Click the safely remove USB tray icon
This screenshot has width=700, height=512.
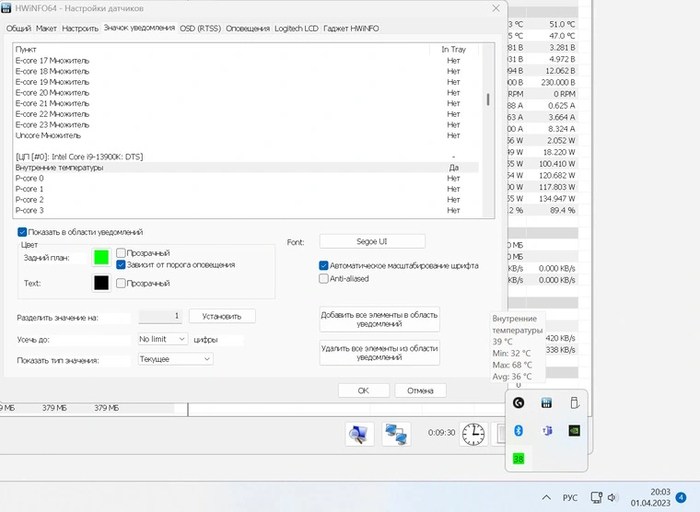click(575, 403)
